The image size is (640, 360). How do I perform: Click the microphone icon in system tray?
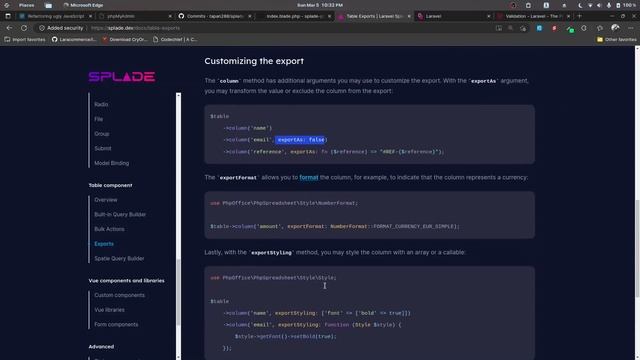609,5
